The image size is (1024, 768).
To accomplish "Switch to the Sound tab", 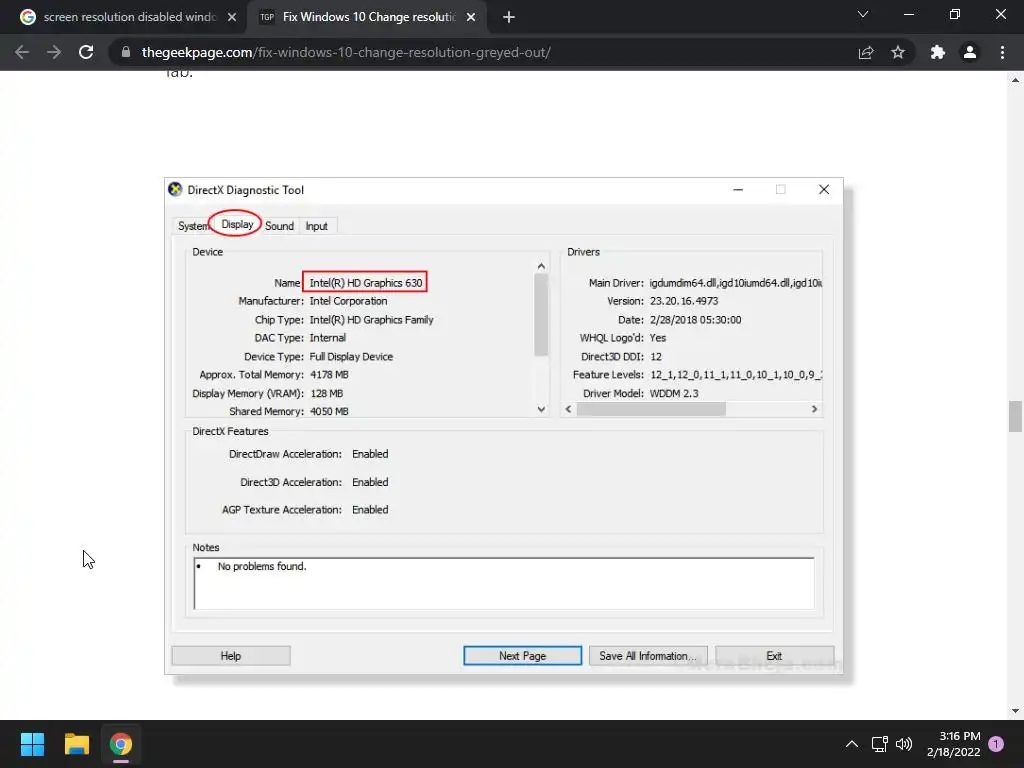I will pos(280,226).
